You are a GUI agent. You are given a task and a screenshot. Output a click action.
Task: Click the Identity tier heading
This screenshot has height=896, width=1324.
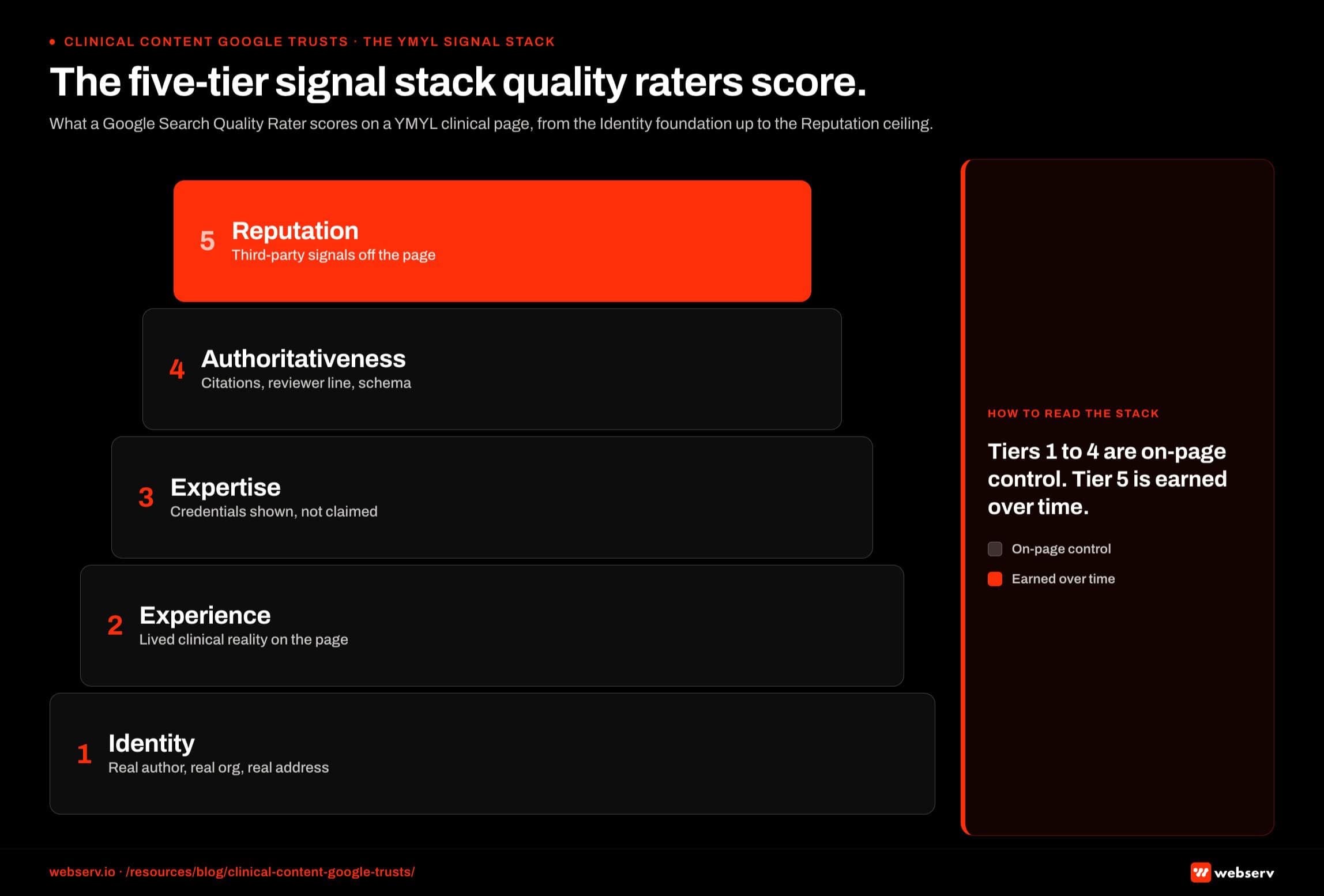point(151,743)
